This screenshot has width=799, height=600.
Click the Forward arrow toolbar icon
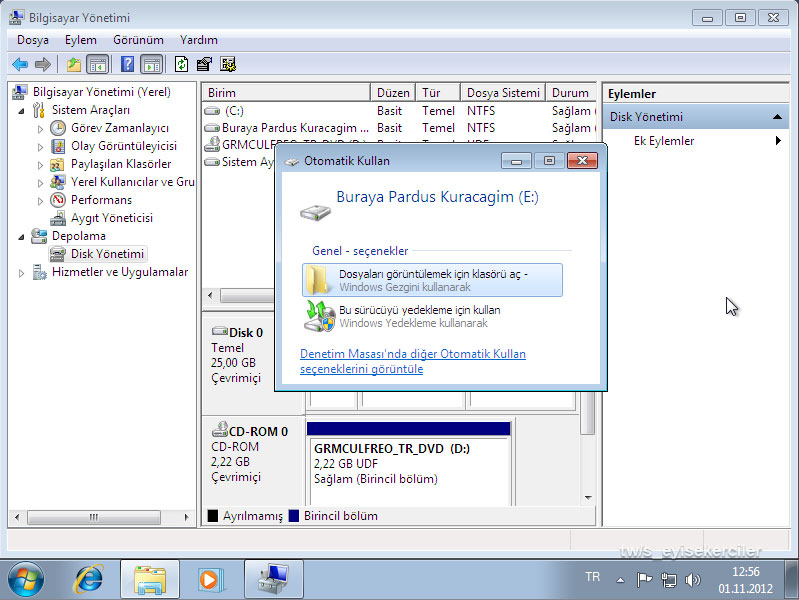[43, 64]
